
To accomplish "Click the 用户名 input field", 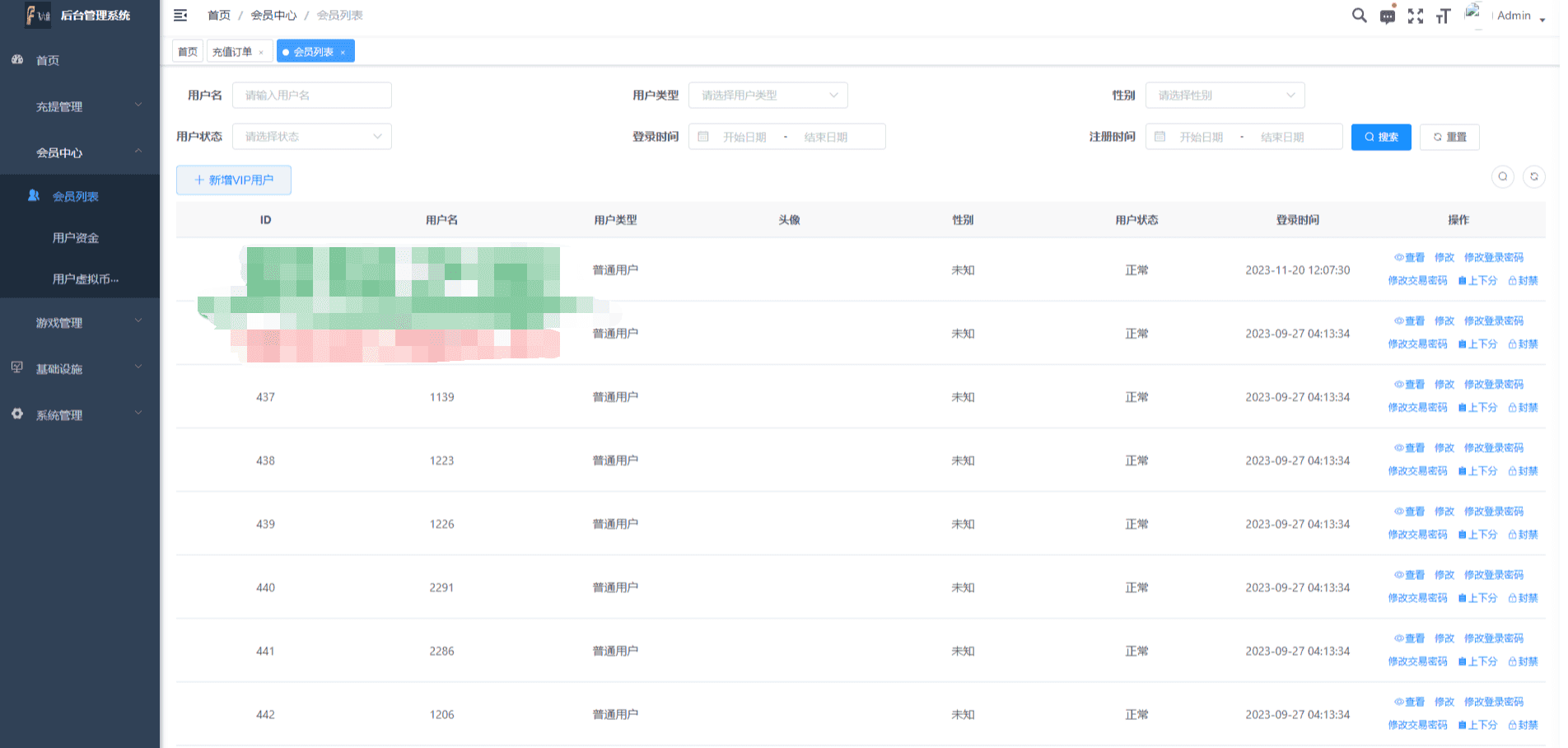I will [311, 96].
